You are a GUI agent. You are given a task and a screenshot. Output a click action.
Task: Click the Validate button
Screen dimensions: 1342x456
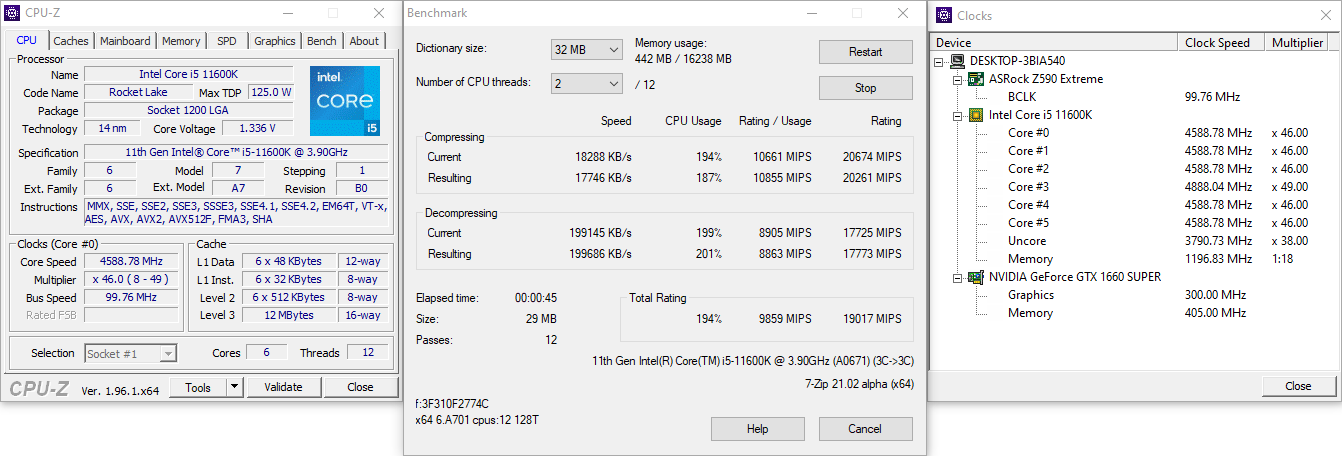point(283,387)
